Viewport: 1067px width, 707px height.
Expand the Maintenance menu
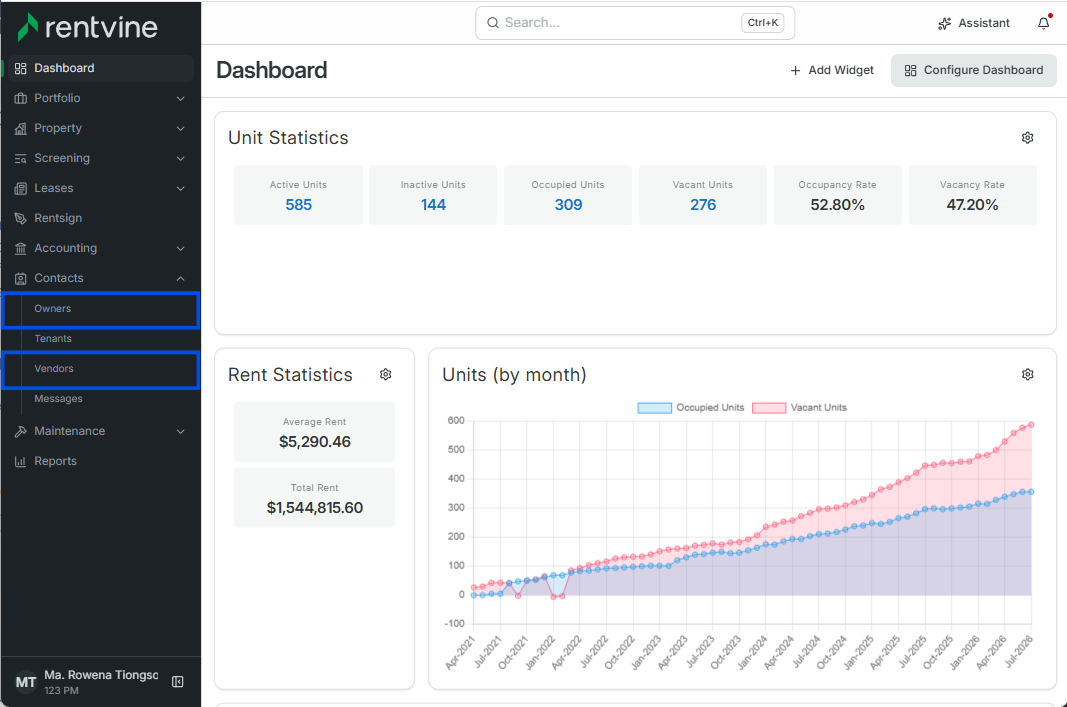pyautogui.click(x=99, y=431)
